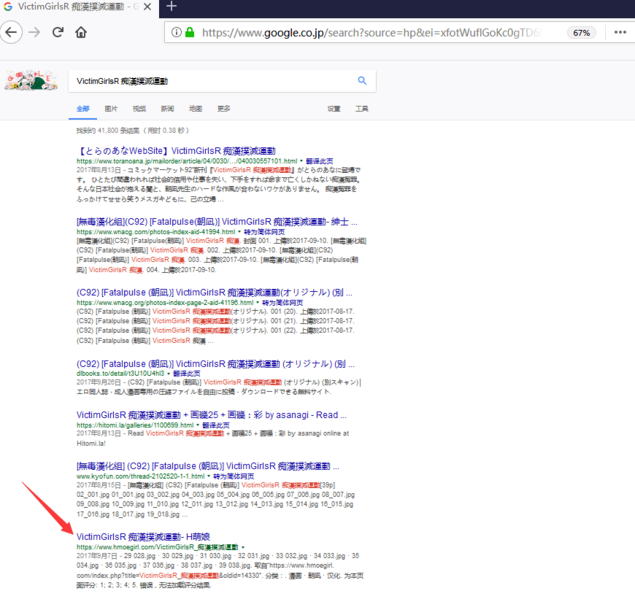Select the 视频 videos tab
The width and height of the screenshot is (635, 599).
coord(139,108)
